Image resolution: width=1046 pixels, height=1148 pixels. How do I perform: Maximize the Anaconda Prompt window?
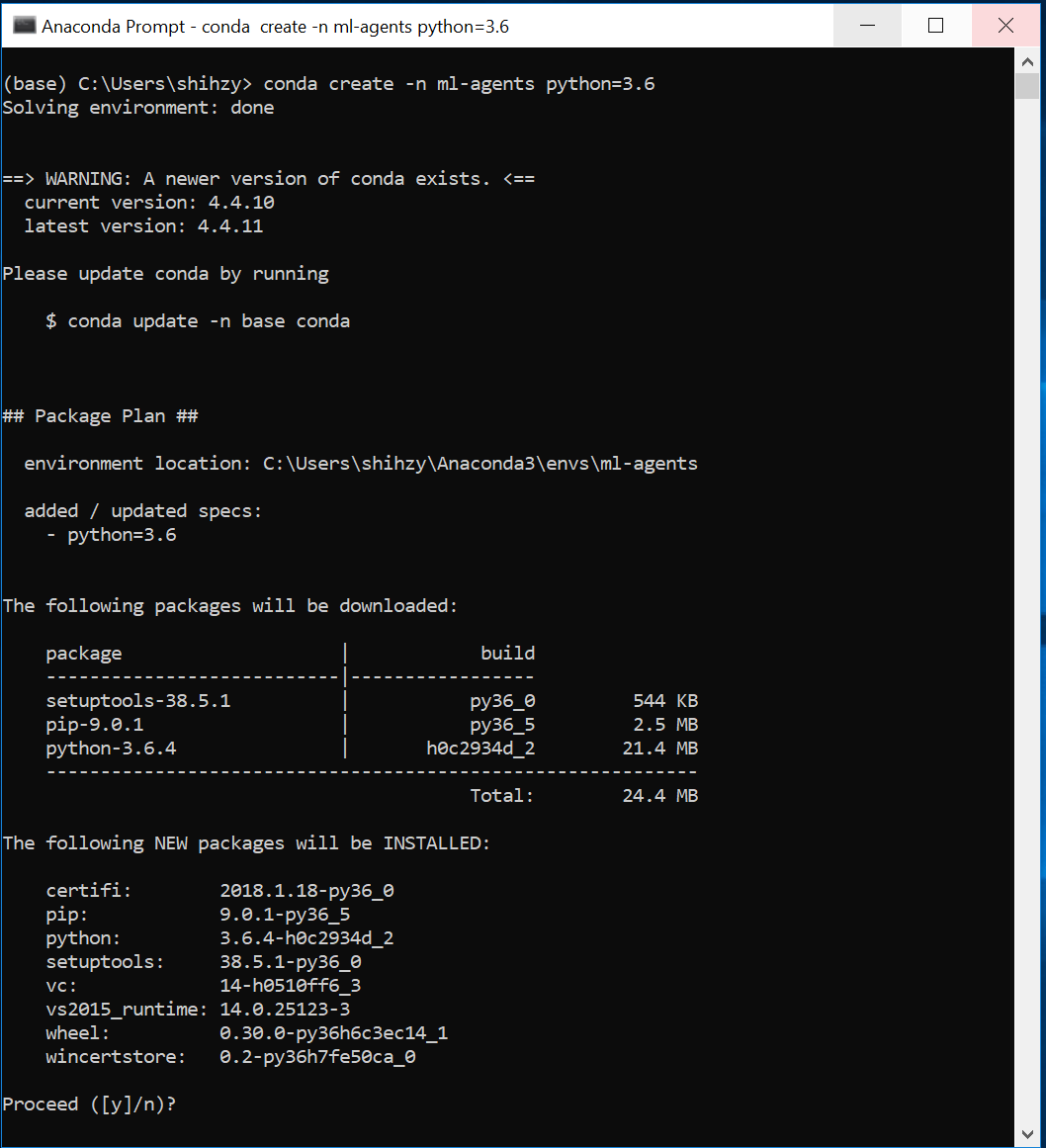tap(936, 26)
